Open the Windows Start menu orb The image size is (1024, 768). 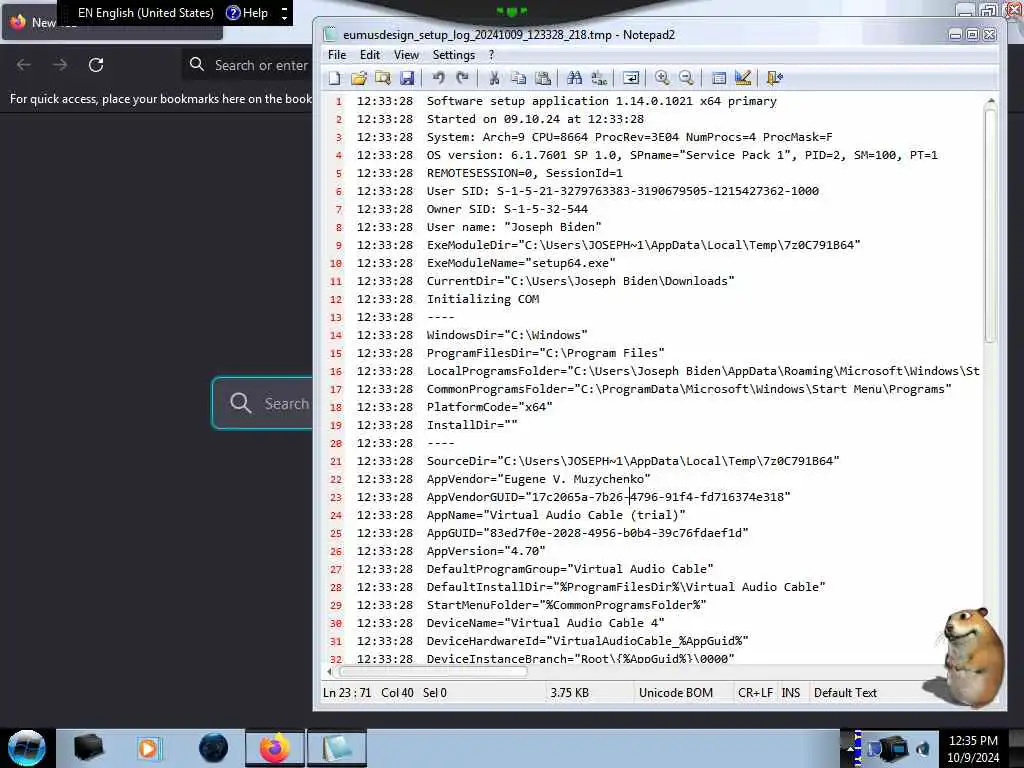click(27, 748)
